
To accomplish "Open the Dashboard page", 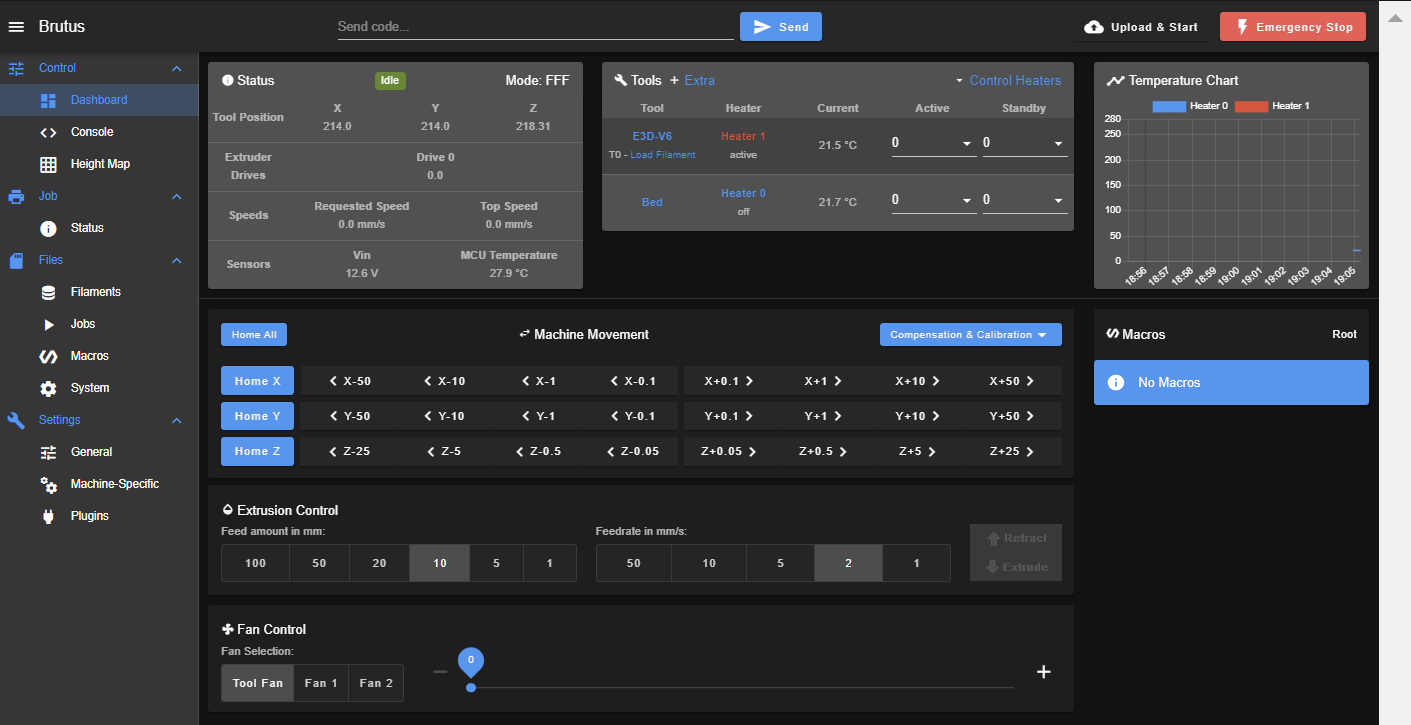I will tap(100, 100).
